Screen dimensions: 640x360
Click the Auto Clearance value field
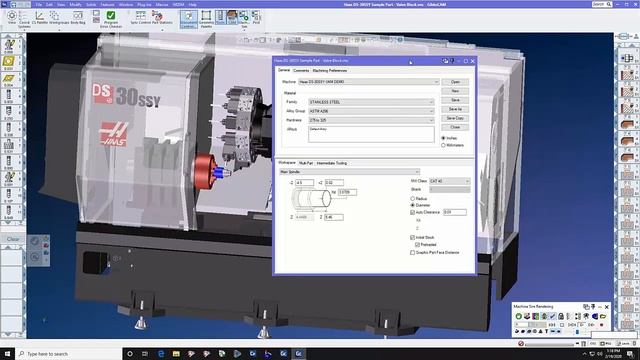coord(455,212)
